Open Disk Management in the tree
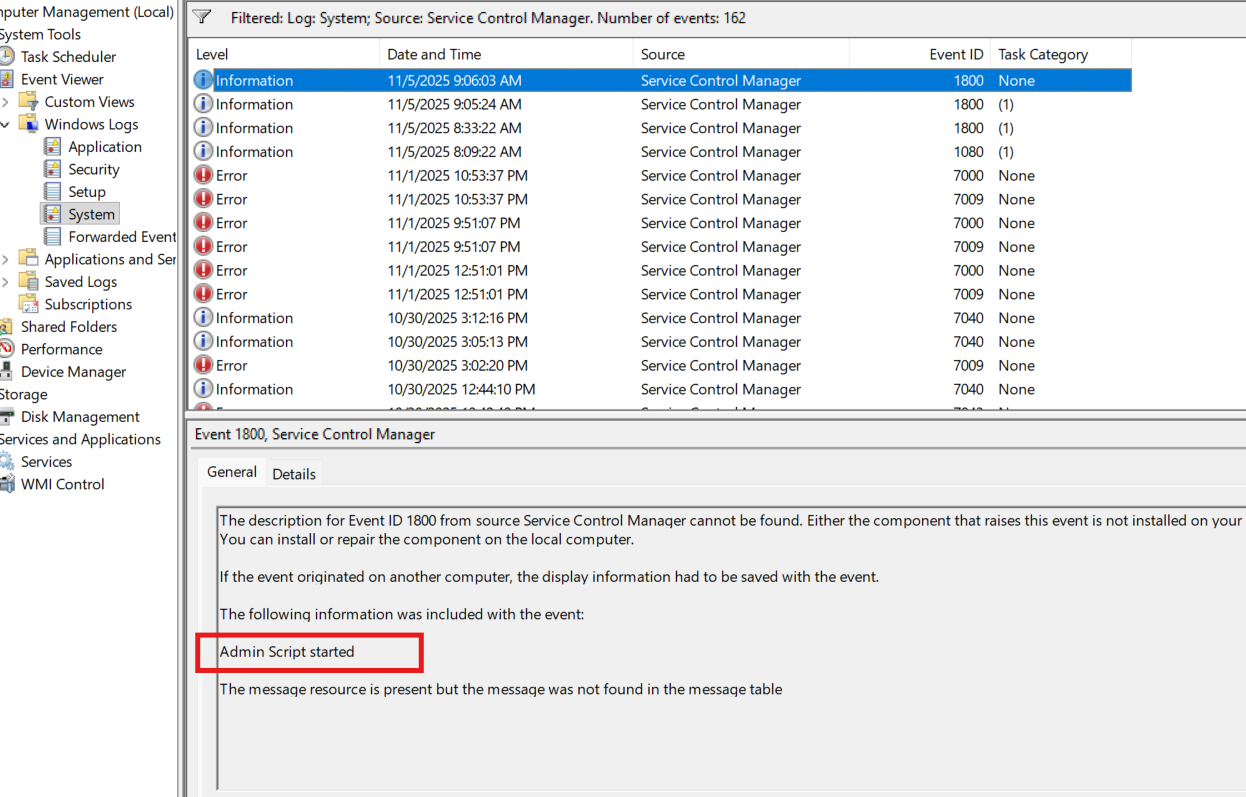The image size is (1246, 797). point(80,417)
